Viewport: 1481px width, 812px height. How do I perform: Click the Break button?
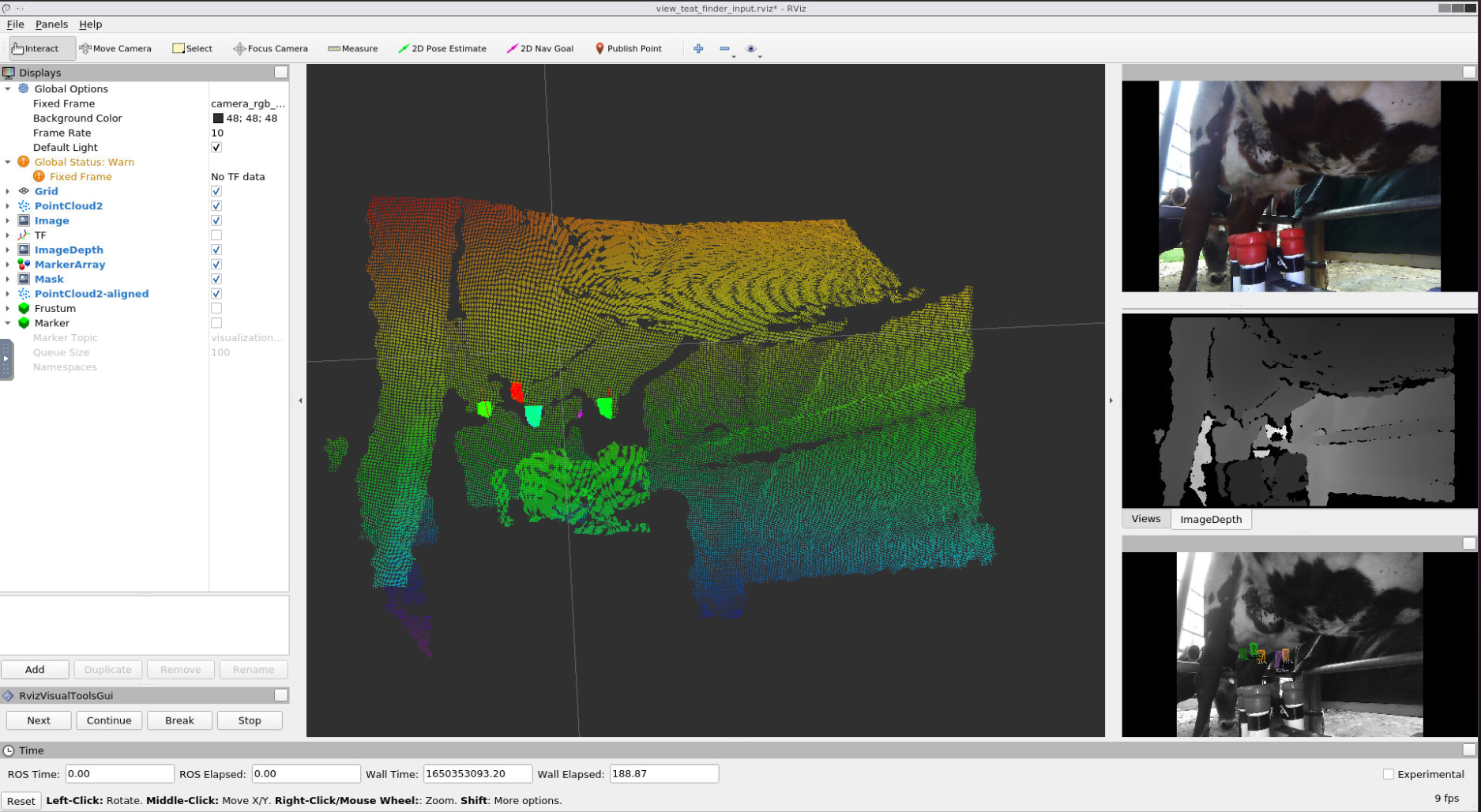(179, 720)
